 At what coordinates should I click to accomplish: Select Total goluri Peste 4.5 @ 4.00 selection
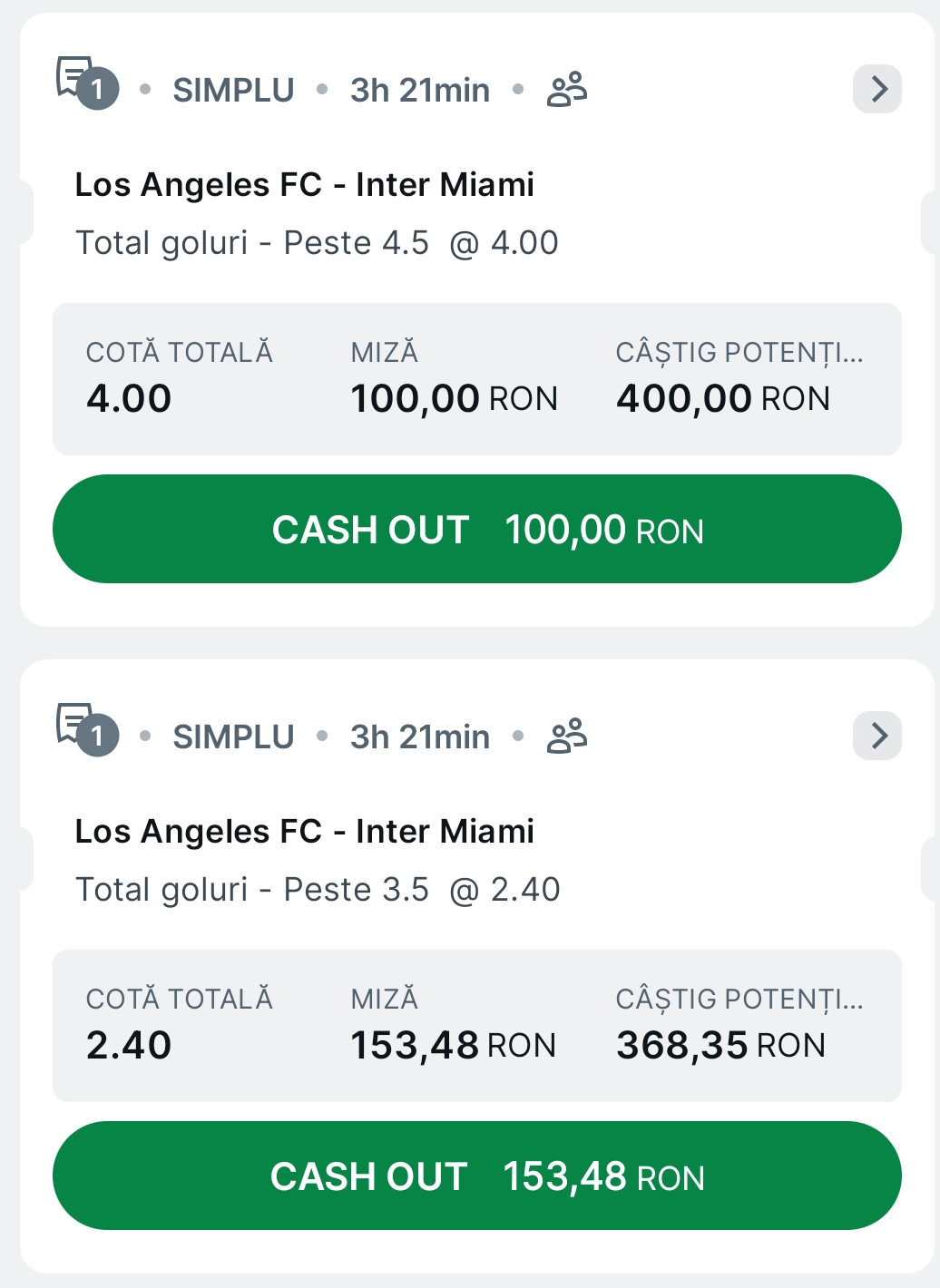(317, 243)
